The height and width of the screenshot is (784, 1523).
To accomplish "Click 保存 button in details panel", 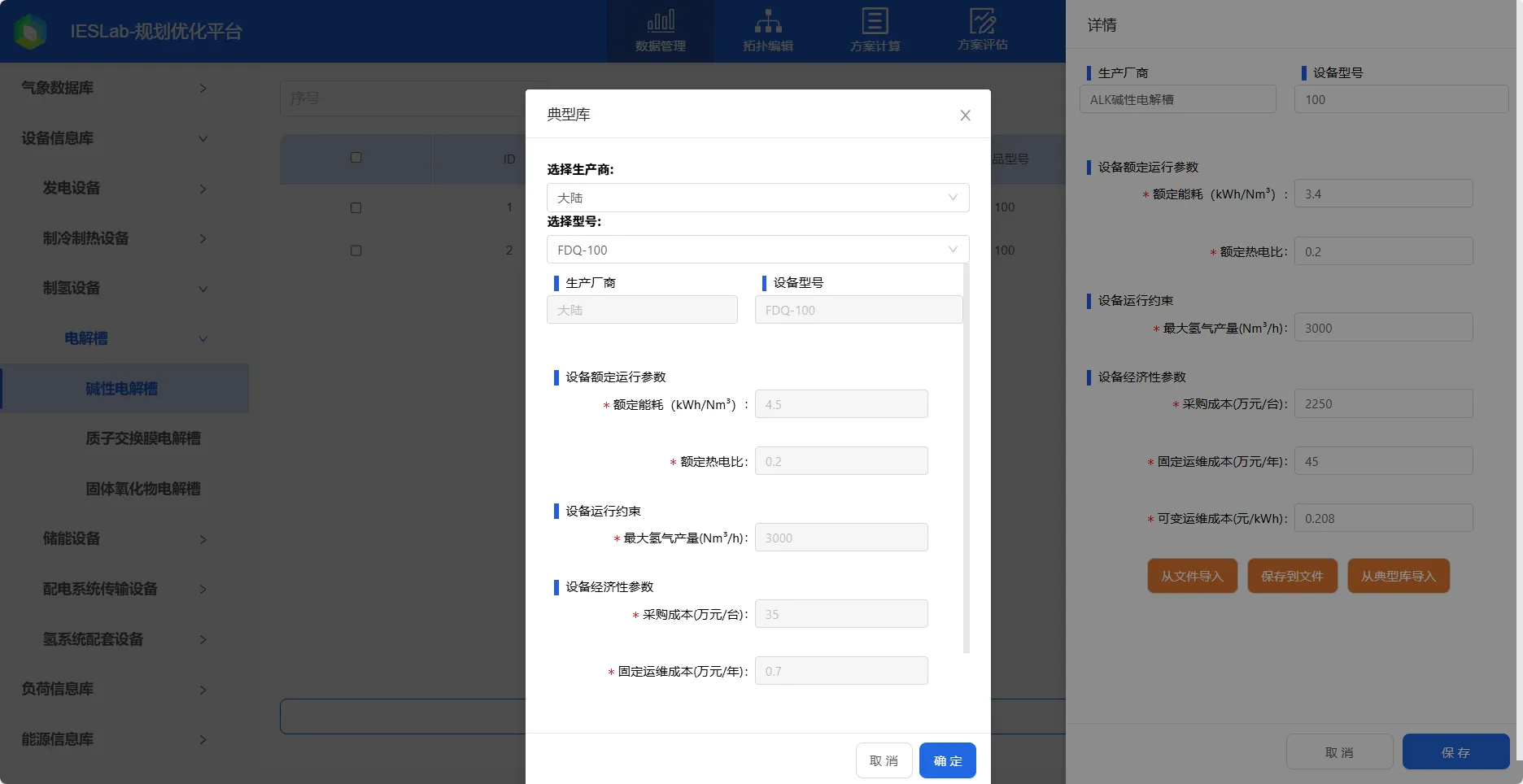I will pyautogui.click(x=1455, y=752).
